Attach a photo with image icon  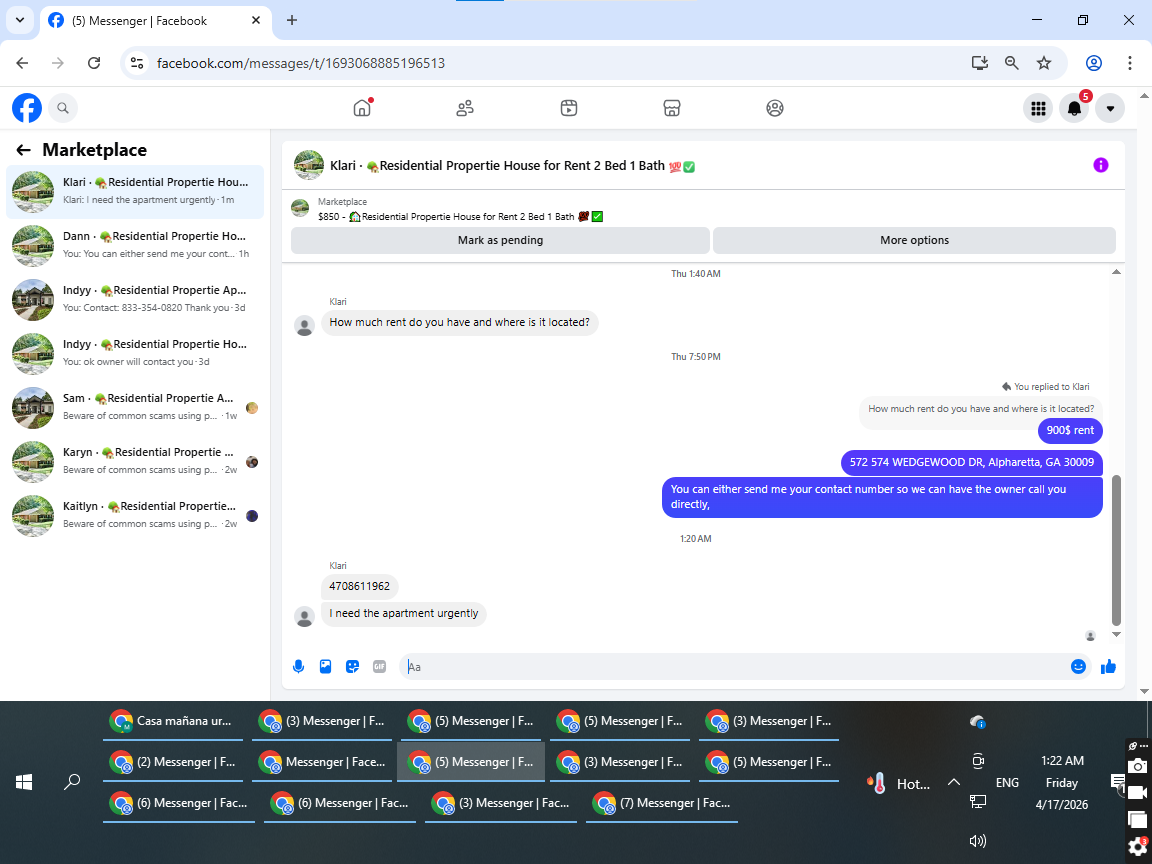[x=325, y=666]
